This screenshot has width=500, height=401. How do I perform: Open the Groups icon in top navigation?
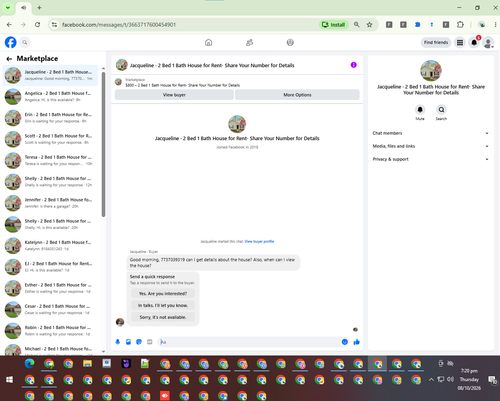(290, 42)
